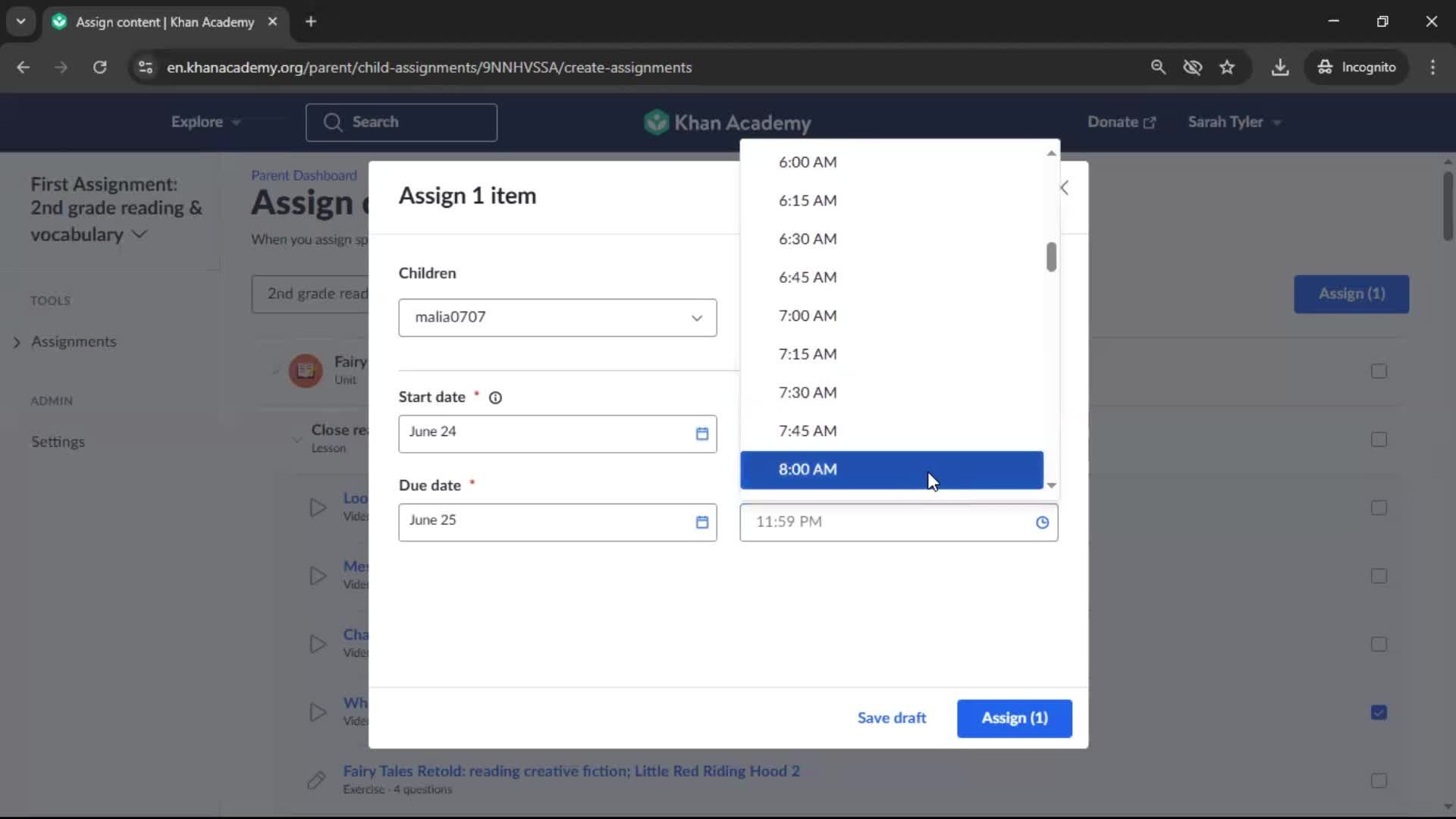Viewport: 1456px width, 819px height.
Task: Expand the Assignments sidebar section
Action: coord(17,342)
